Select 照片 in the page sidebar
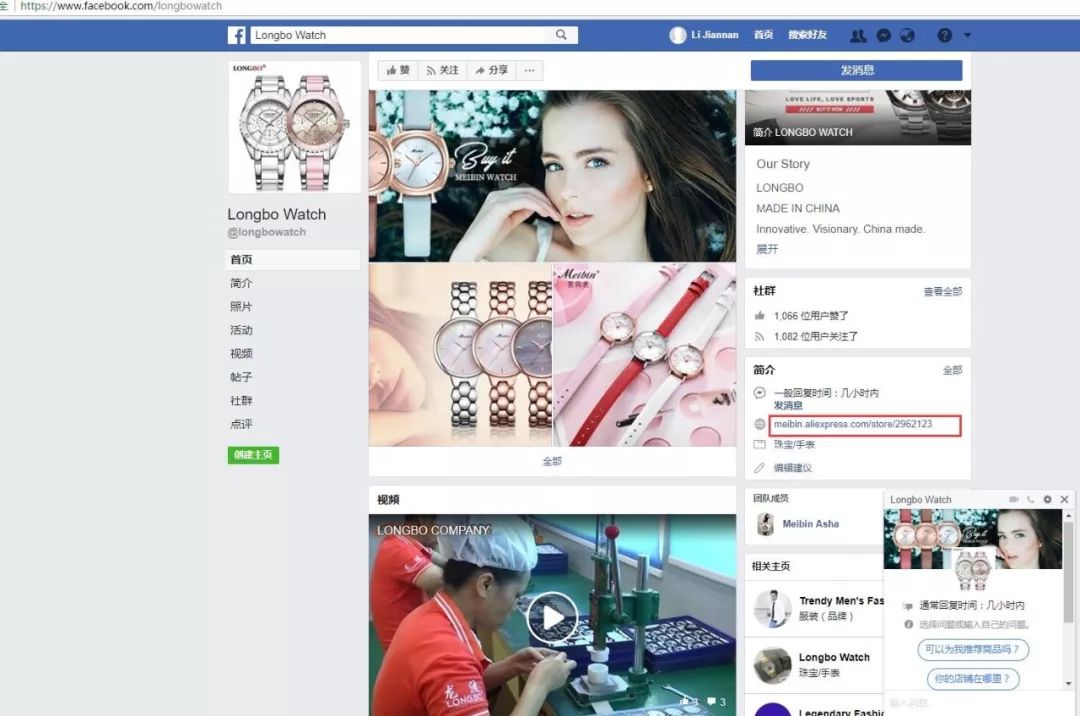This screenshot has width=1080, height=716. click(242, 306)
